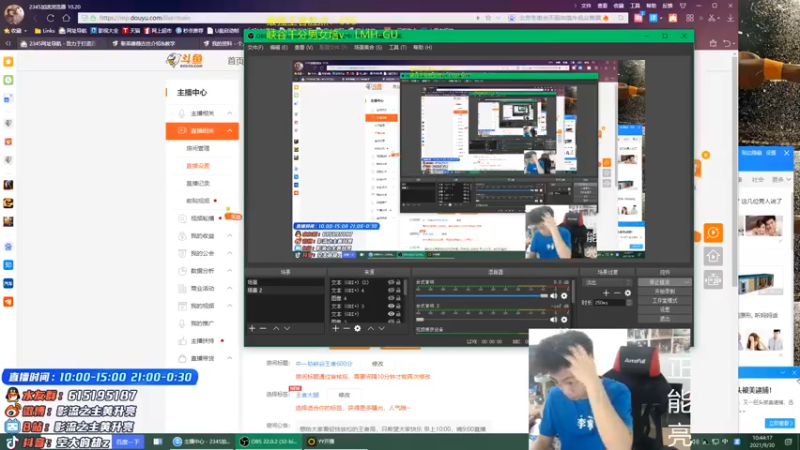Move the source up in OBS sources panel

tap(370, 329)
